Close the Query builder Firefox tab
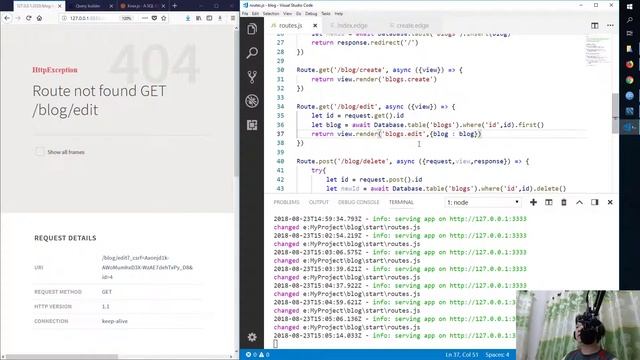The image size is (640, 360). tap(111, 6)
